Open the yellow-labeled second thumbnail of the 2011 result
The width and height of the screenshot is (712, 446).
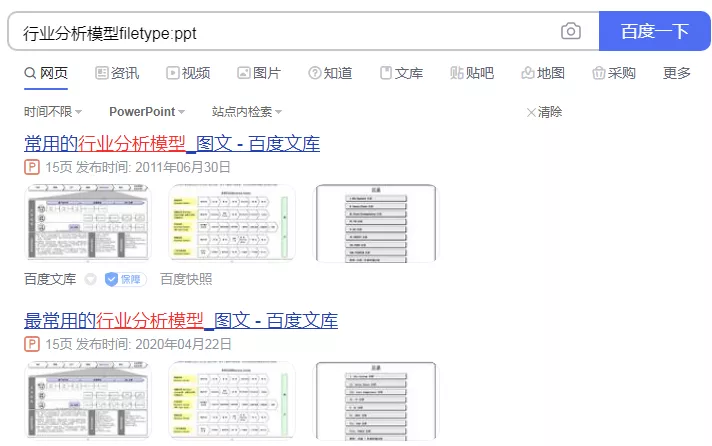[232, 223]
